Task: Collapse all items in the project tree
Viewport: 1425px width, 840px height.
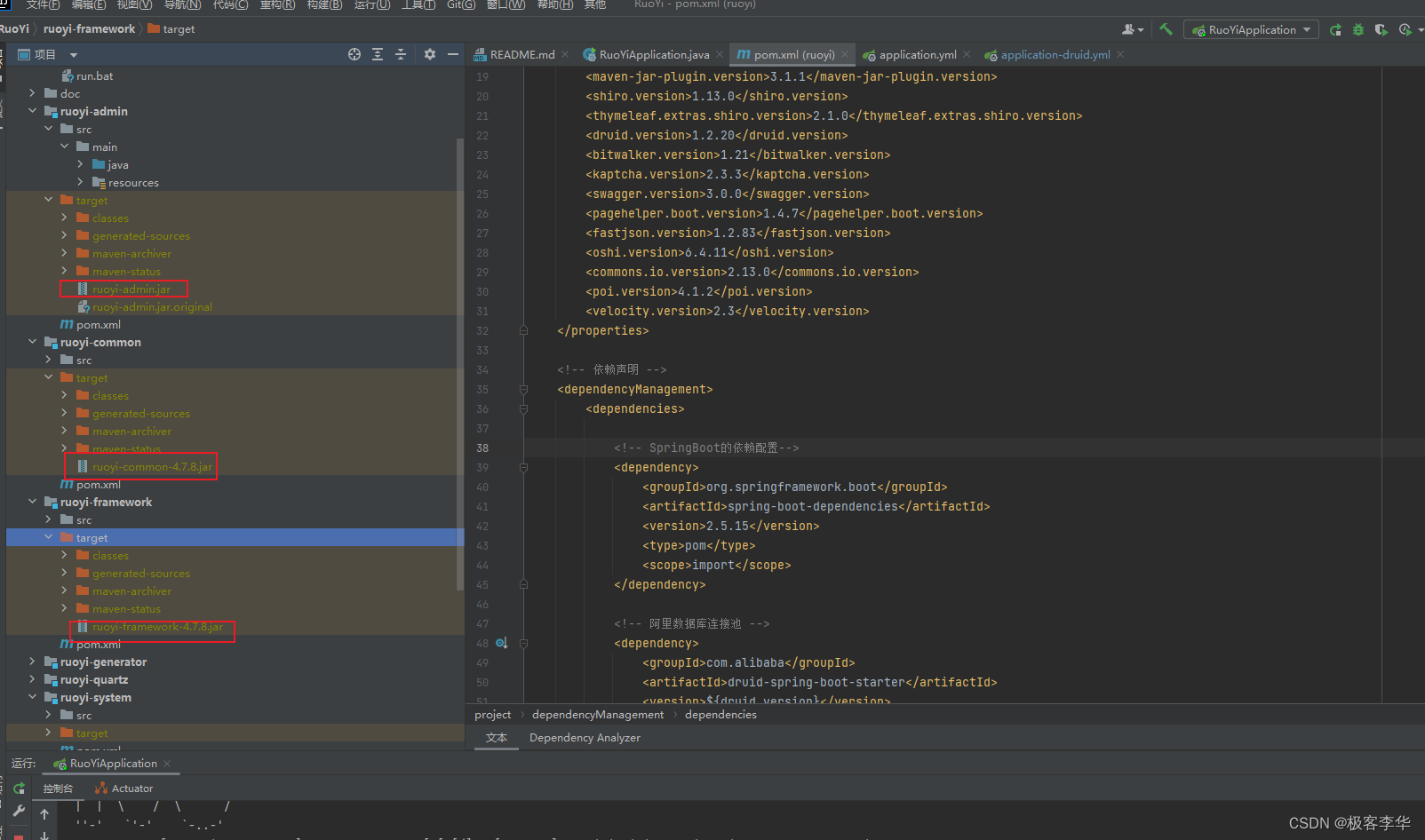Action: (x=401, y=54)
